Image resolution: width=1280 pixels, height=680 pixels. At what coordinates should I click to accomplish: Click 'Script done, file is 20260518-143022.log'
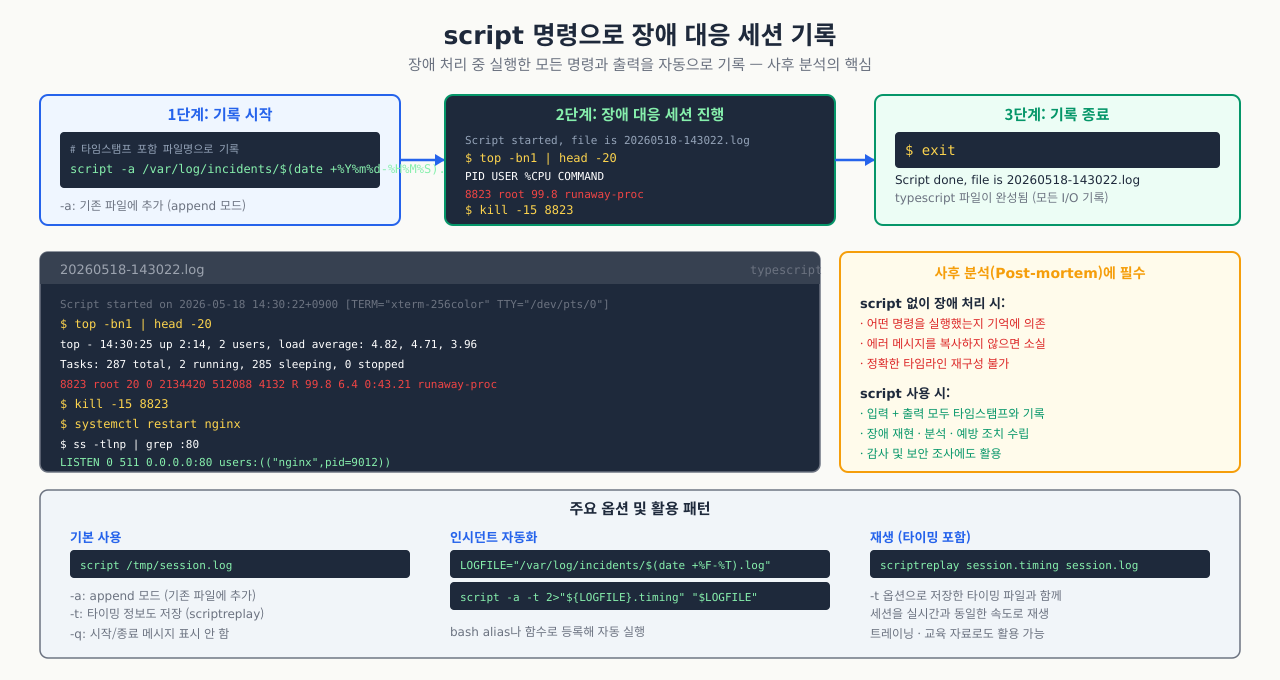click(1017, 180)
